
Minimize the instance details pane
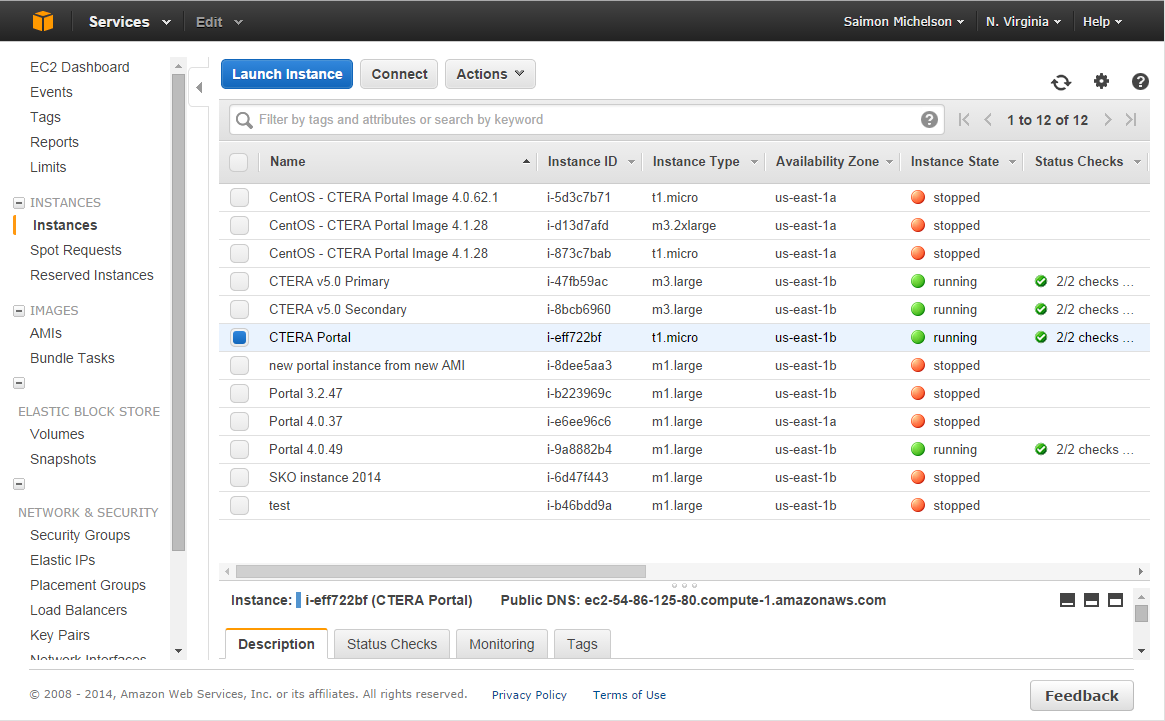[1067, 600]
